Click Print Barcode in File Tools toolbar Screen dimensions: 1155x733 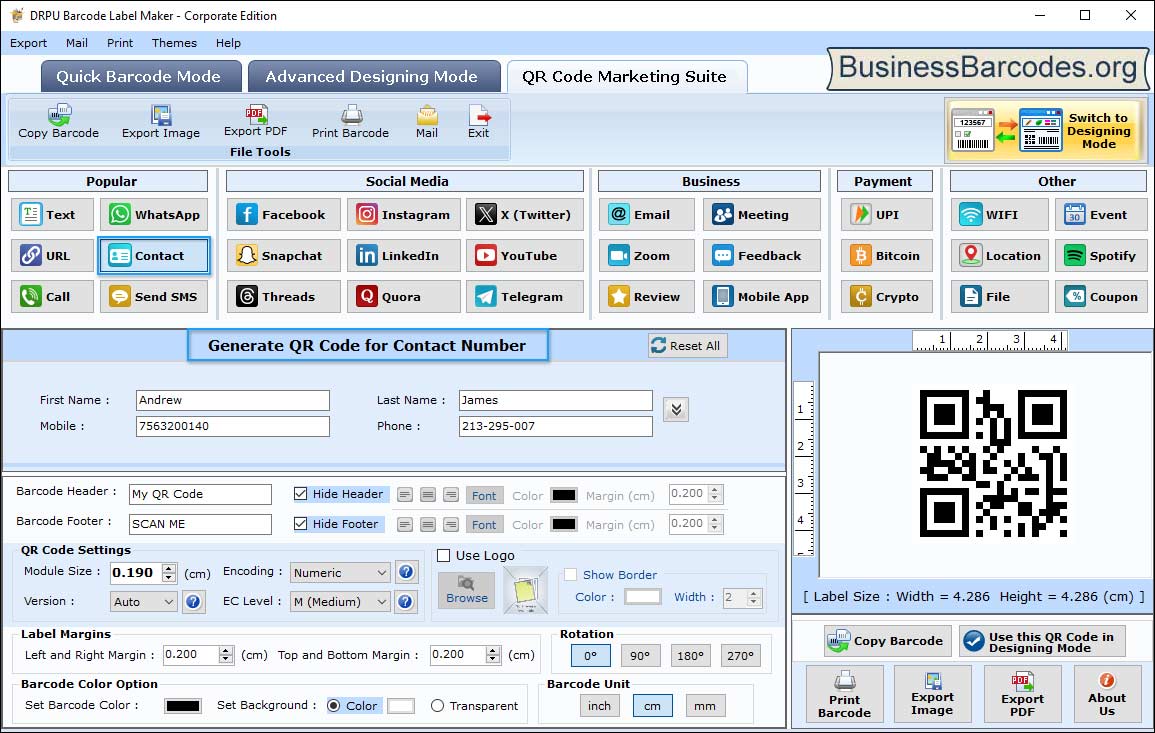point(350,122)
